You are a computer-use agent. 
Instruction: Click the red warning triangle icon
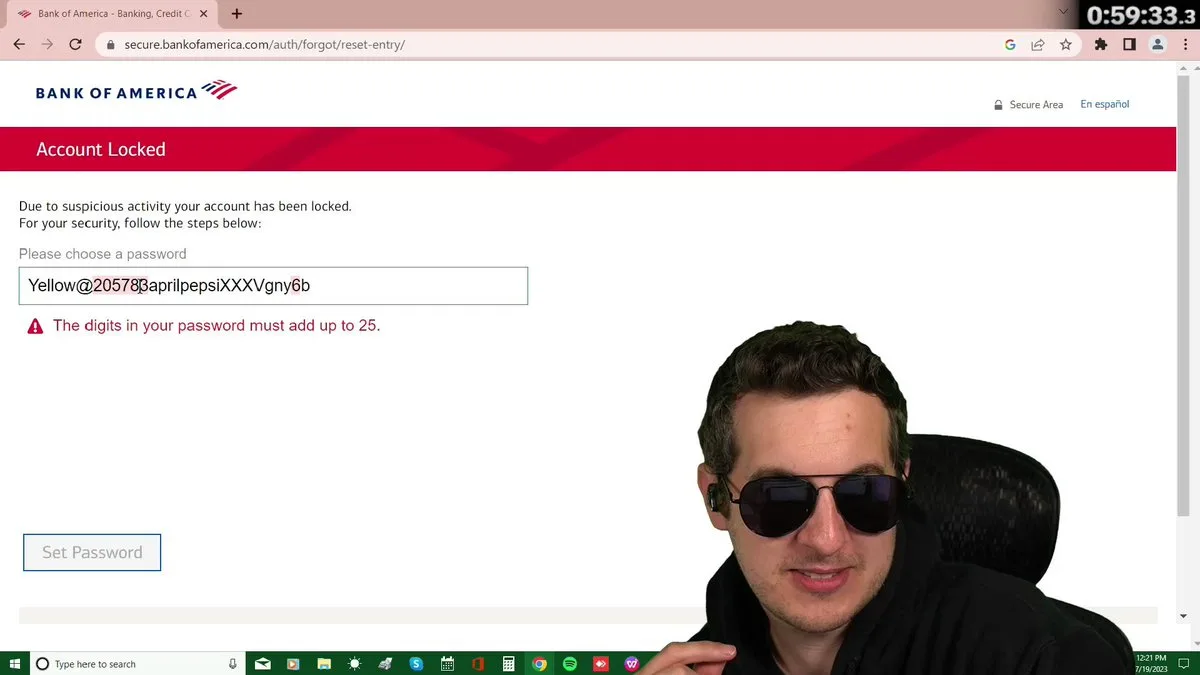pyautogui.click(x=36, y=326)
